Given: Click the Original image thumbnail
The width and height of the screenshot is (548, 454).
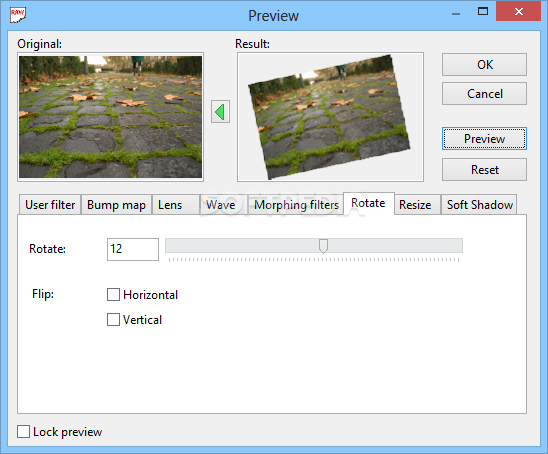Looking at the screenshot, I should coord(110,117).
